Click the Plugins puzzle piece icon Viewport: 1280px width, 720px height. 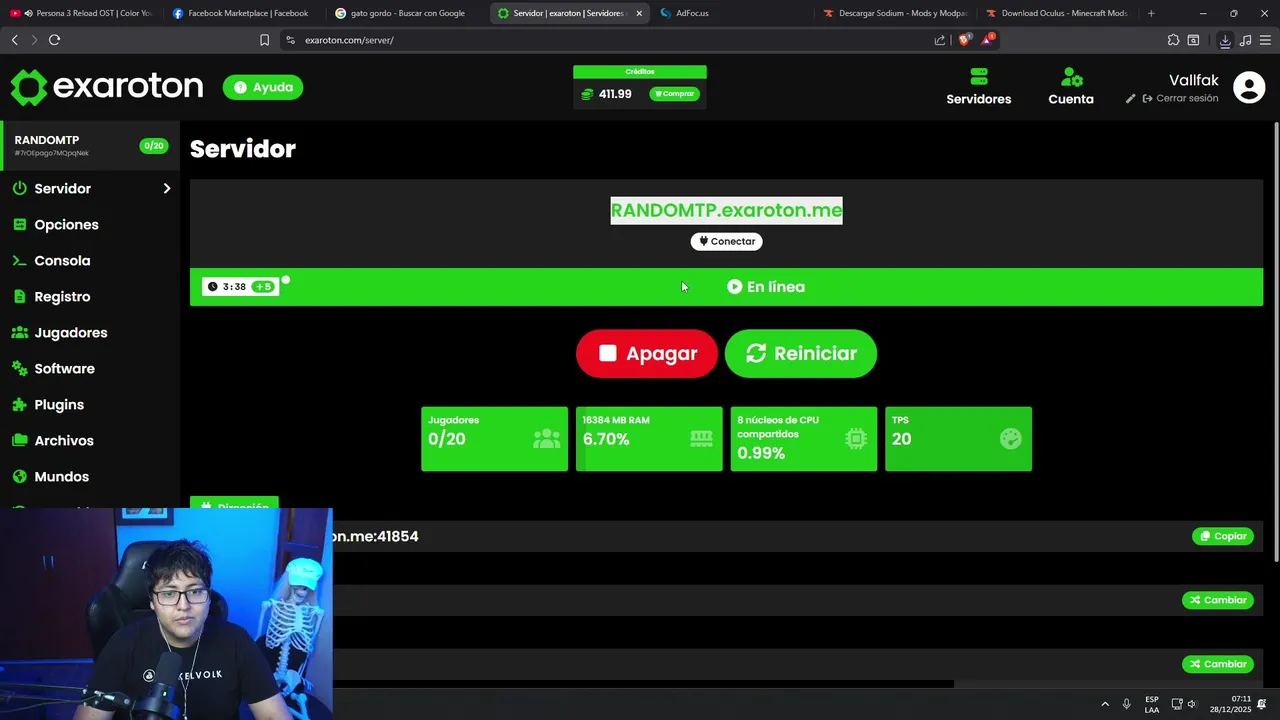click(19, 404)
